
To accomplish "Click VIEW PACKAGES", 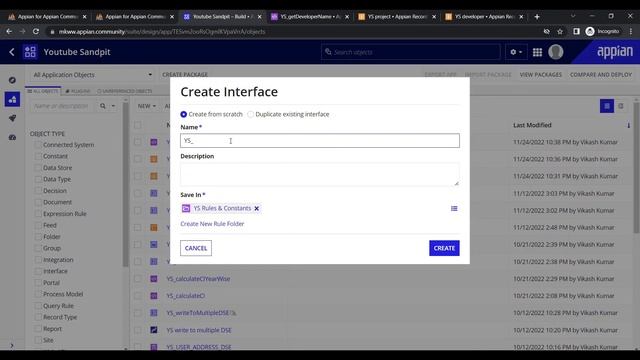I will [540, 75].
